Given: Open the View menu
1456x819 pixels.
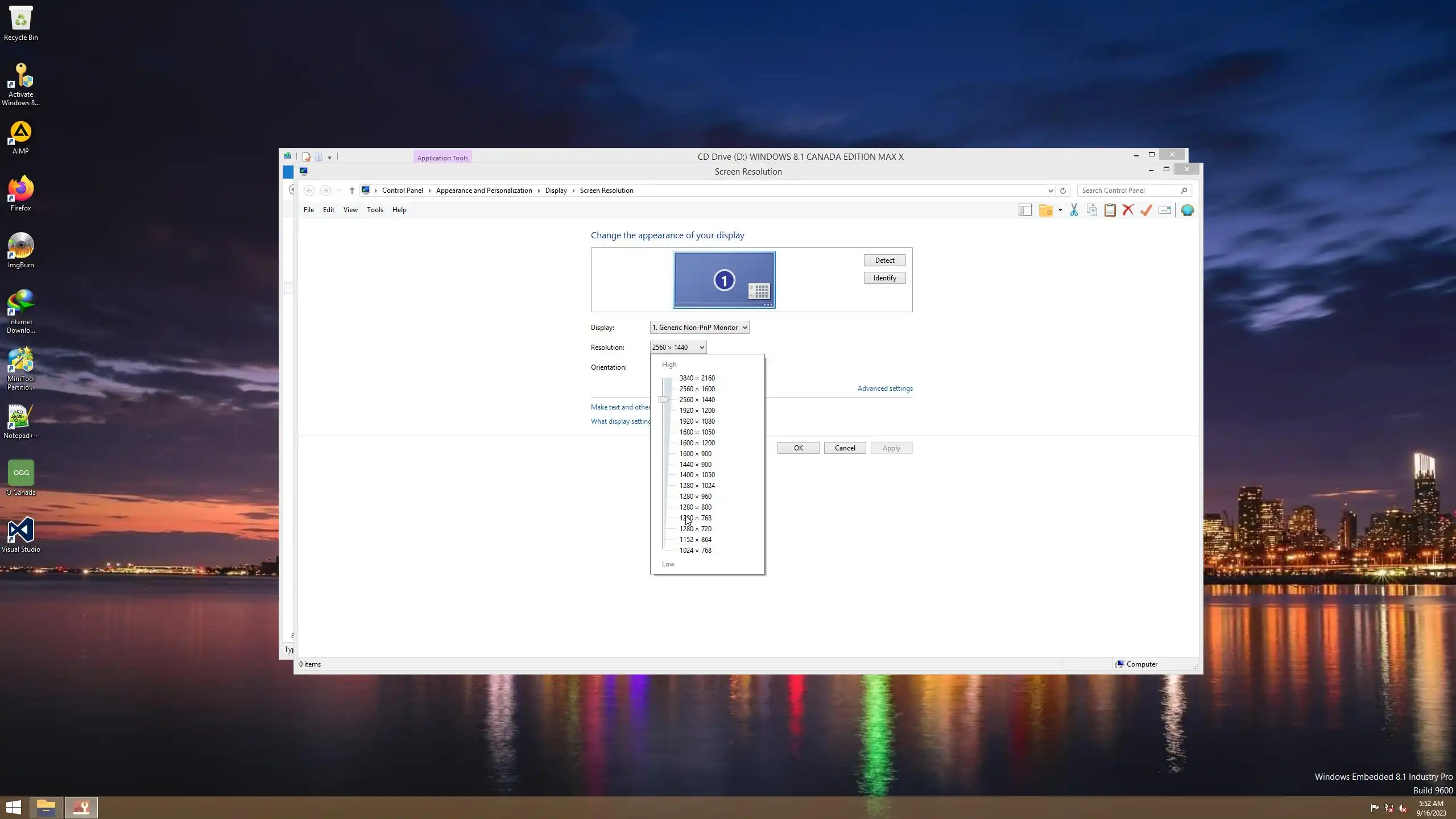Looking at the screenshot, I should [350, 210].
